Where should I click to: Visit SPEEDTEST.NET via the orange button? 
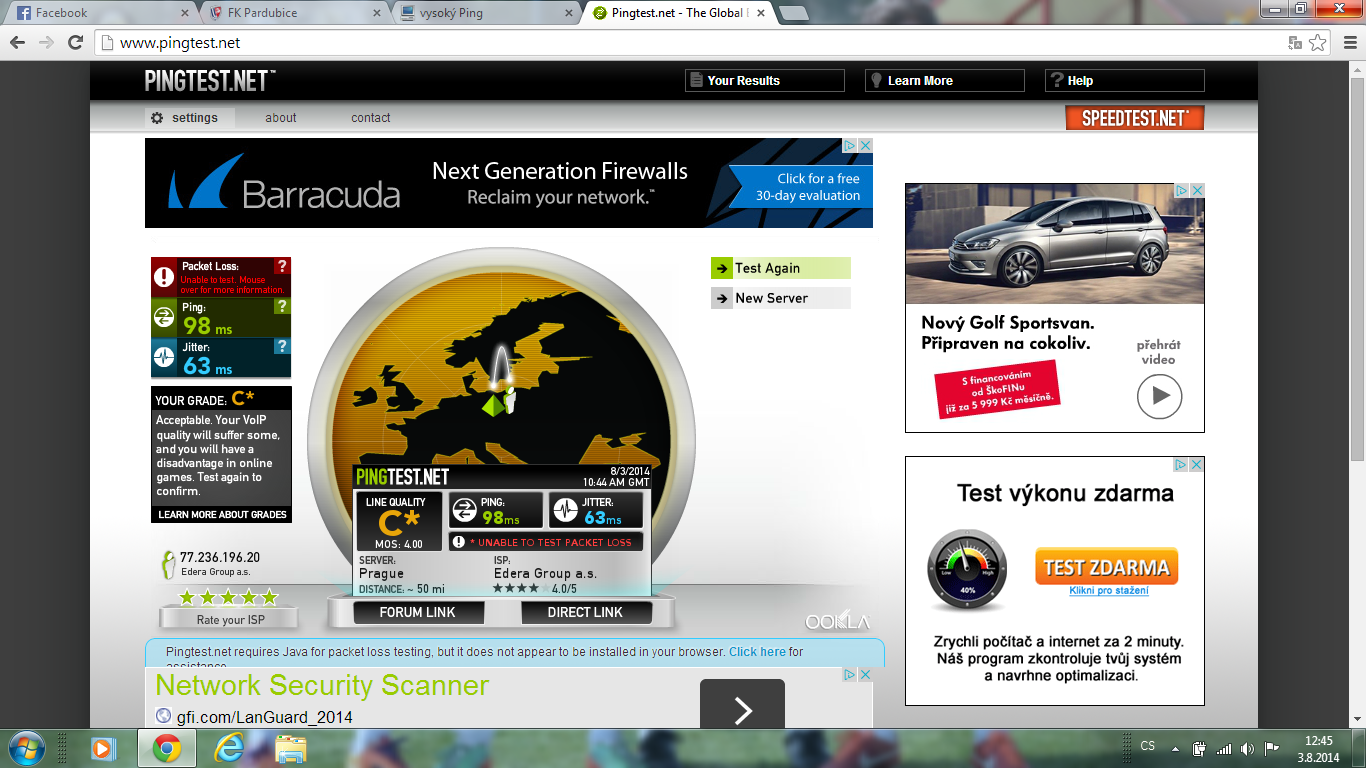coord(1135,118)
